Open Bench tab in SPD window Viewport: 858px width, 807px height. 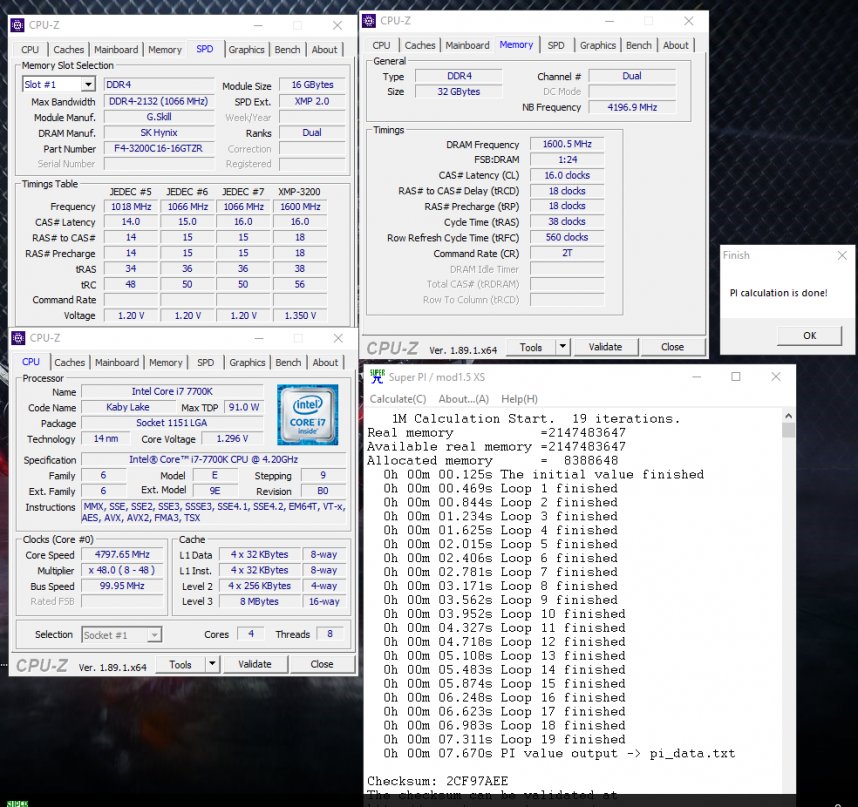click(287, 50)
